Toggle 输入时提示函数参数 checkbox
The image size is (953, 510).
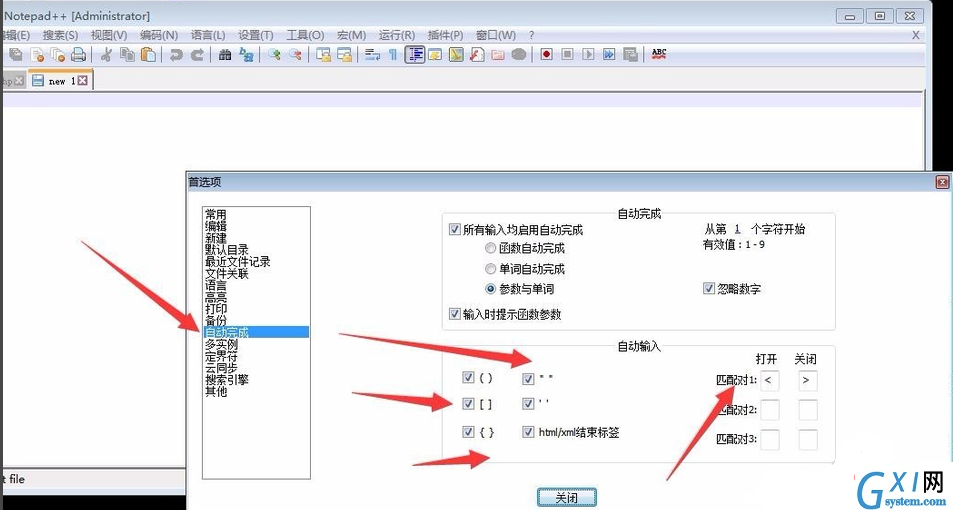point(454,314)
